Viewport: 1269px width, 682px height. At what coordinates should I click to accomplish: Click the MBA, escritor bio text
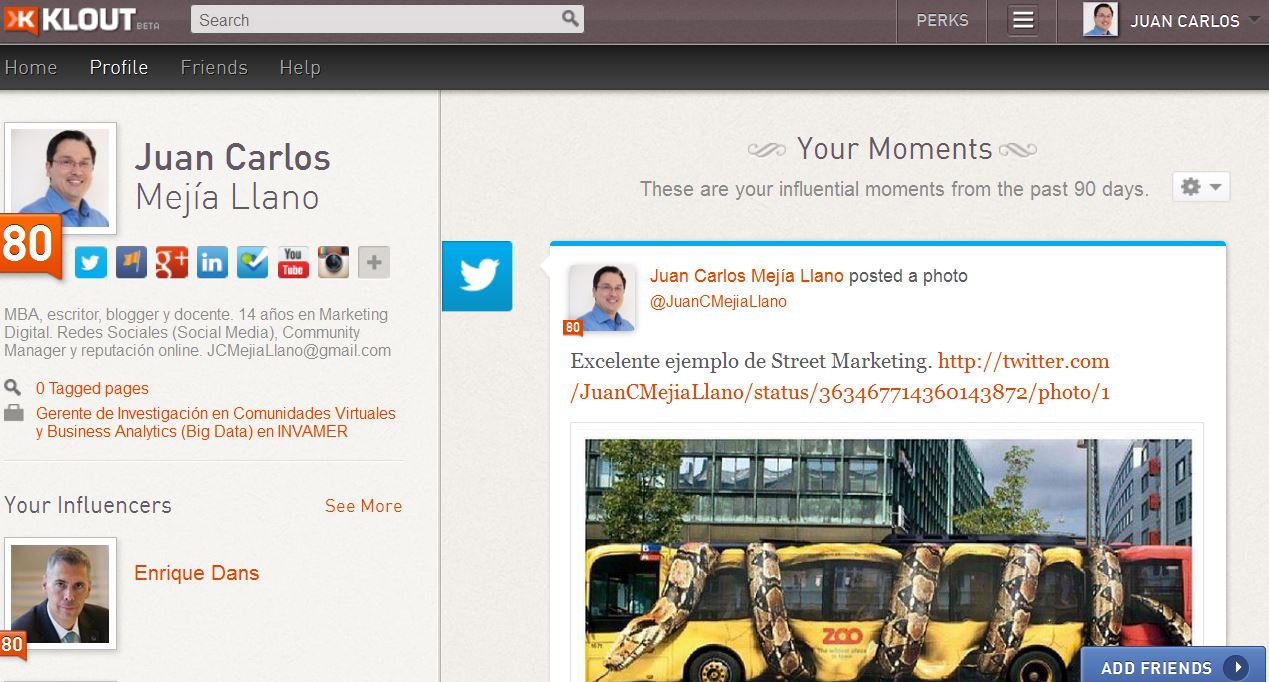[197, 333]
